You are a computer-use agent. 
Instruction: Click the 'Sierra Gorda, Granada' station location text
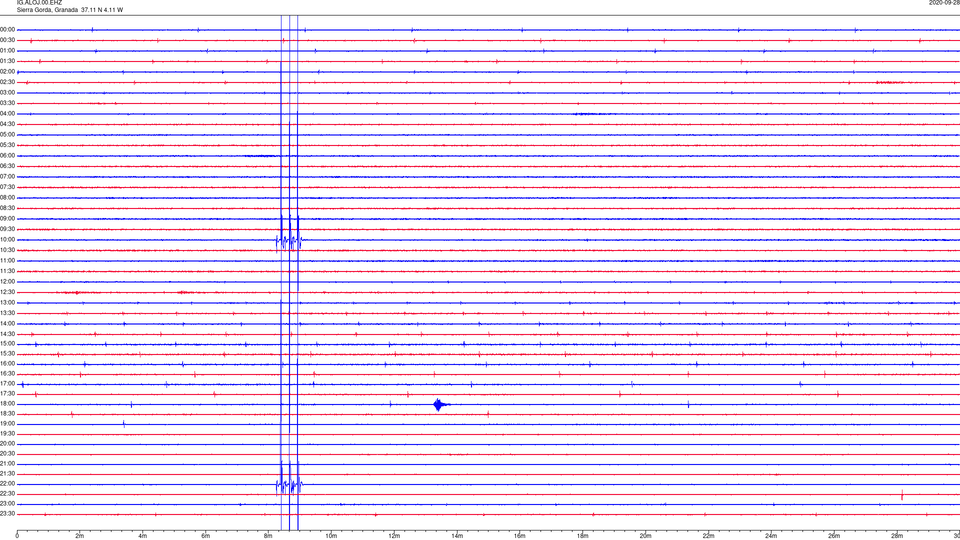47,10
